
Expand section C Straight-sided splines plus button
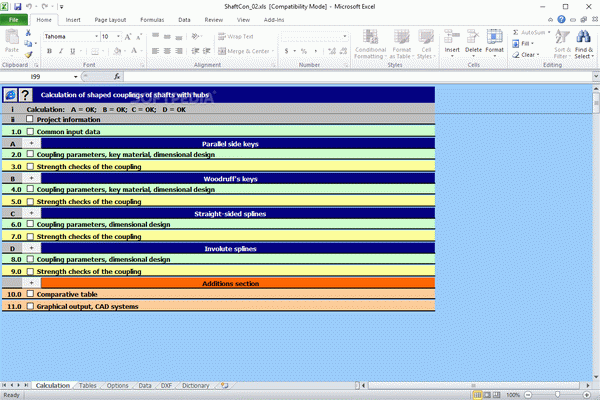31,213
